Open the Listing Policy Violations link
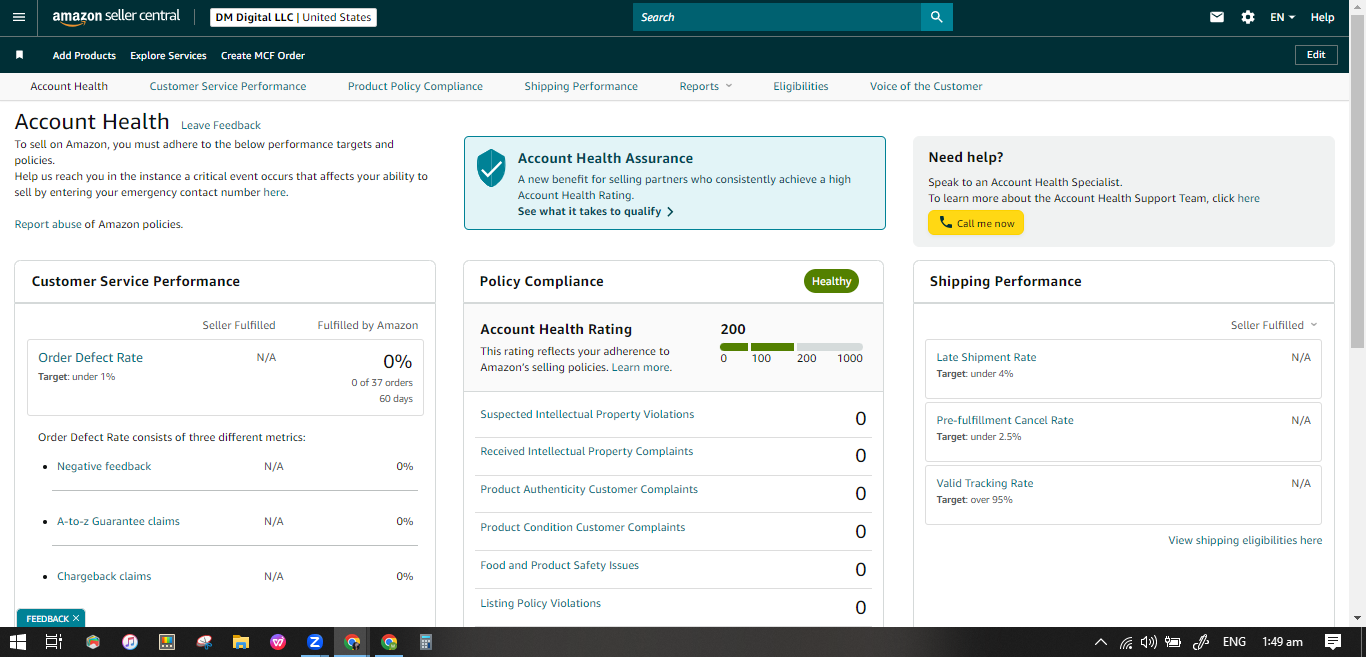 (541, 603)
